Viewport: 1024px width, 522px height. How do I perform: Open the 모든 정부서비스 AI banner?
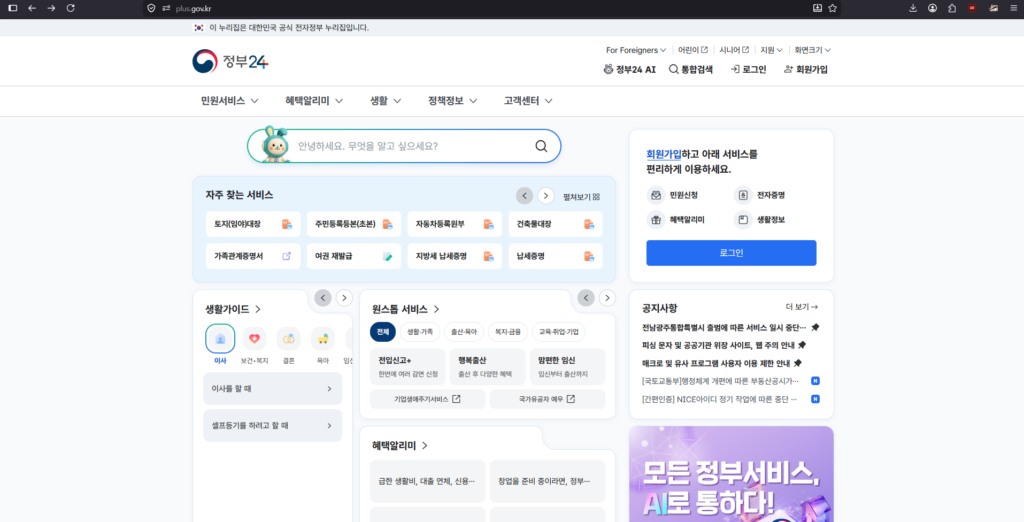click(731, 474)
